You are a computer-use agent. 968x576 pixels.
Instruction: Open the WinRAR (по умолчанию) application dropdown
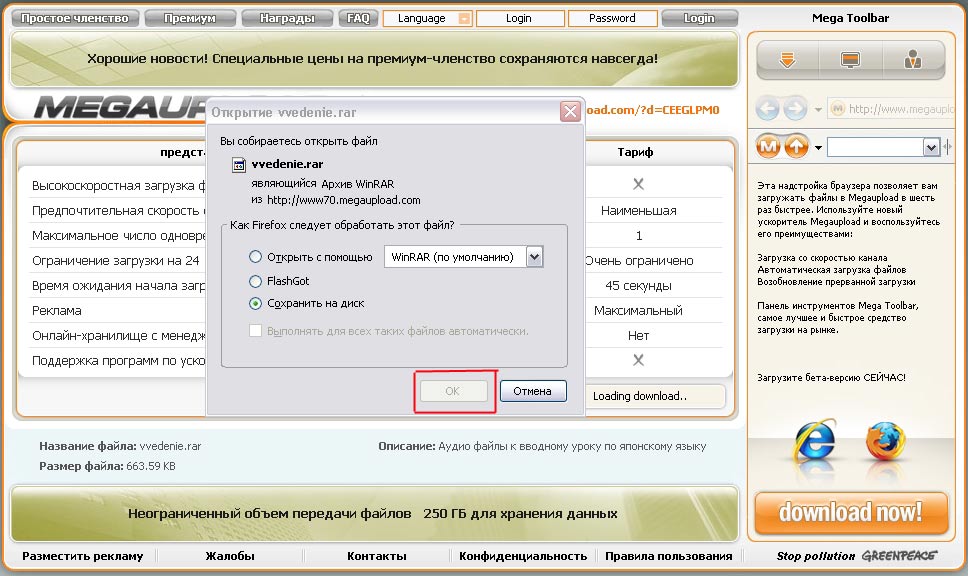click(535, 257)
